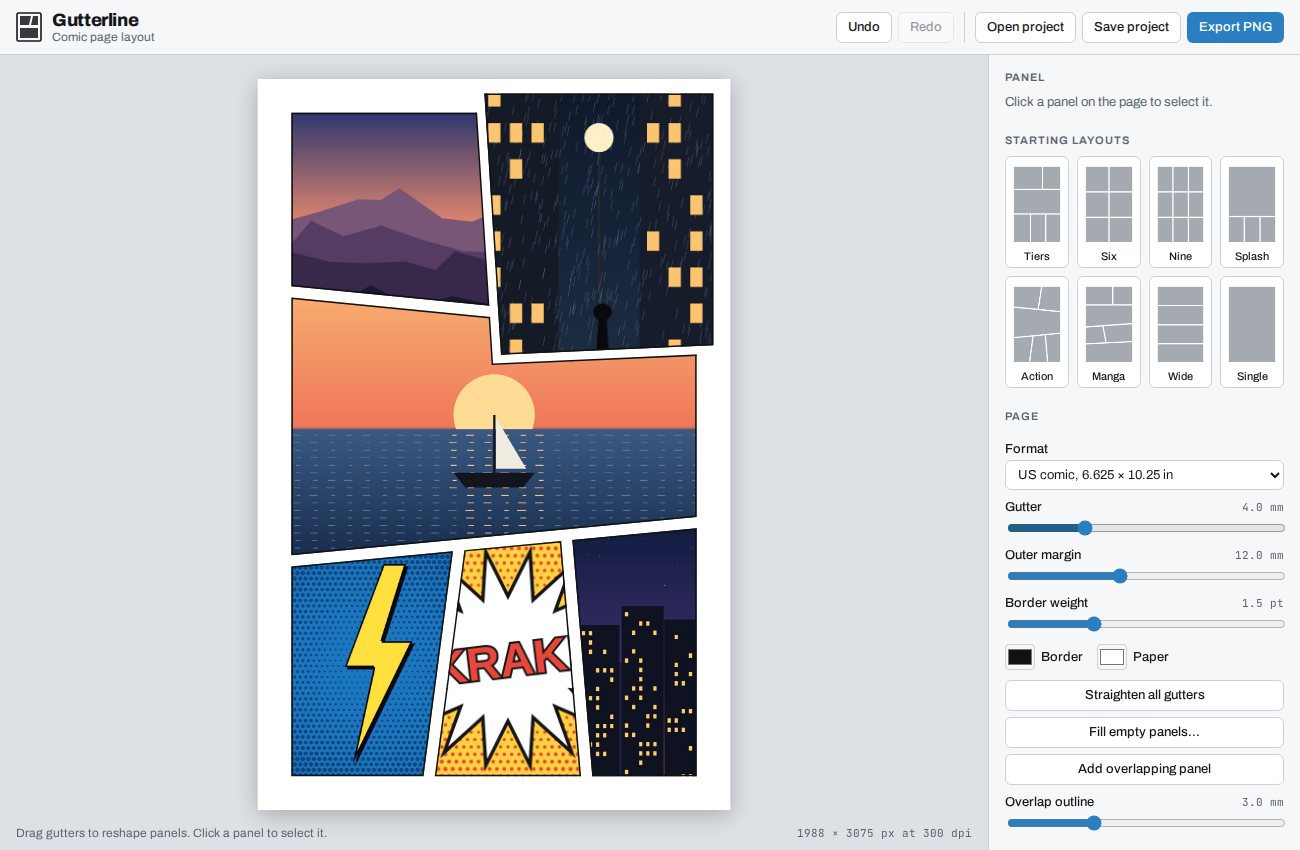Select the purple mountain sunset panel
Image resolution: width=1300 pixels, height=850 pixels.
388,208
